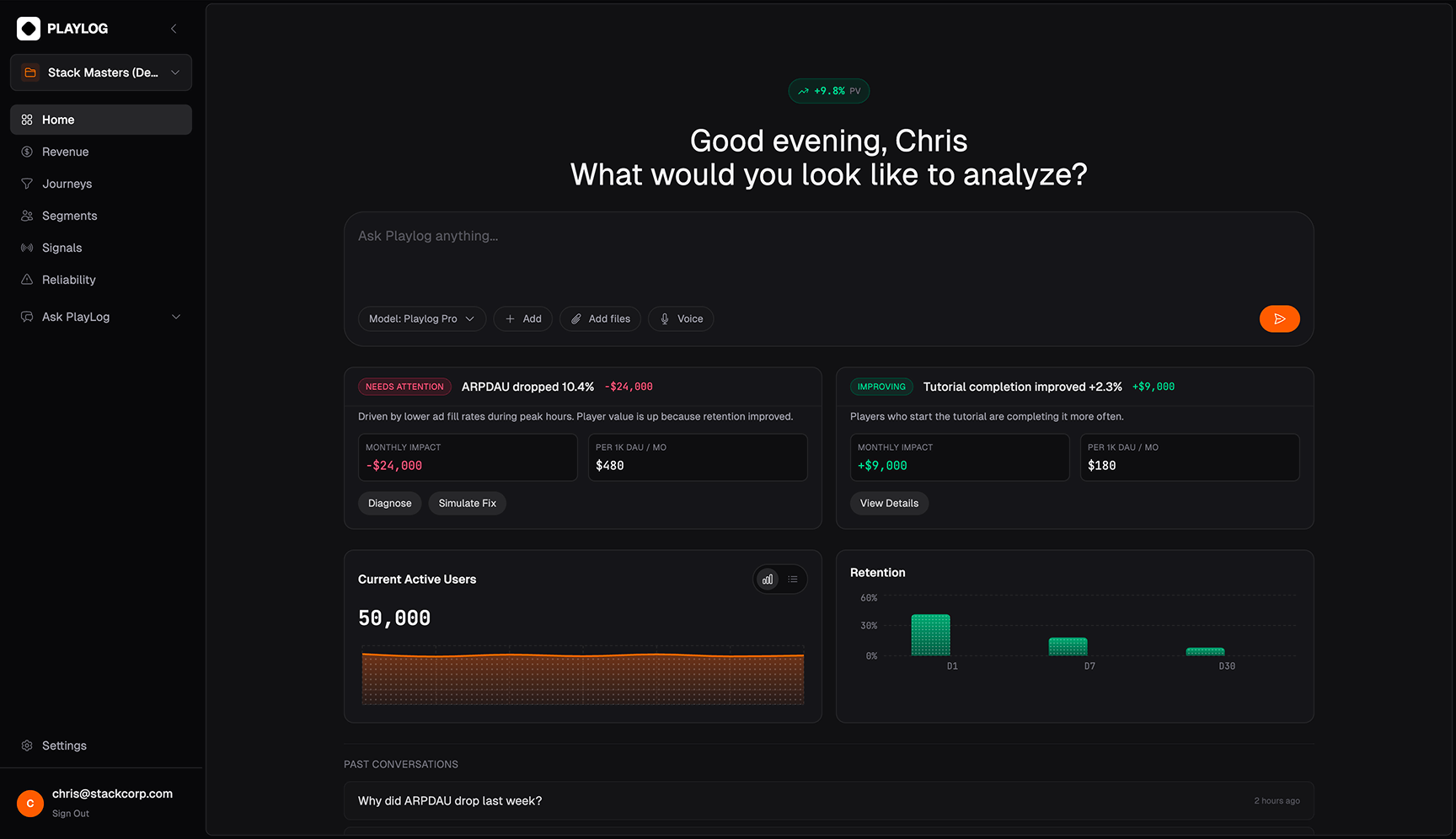Image resolution: width=1456 pixels, height=839 pixels.
Task: Open the Model: Playlog Pro dropdown
Action: [x=421, y=318]
